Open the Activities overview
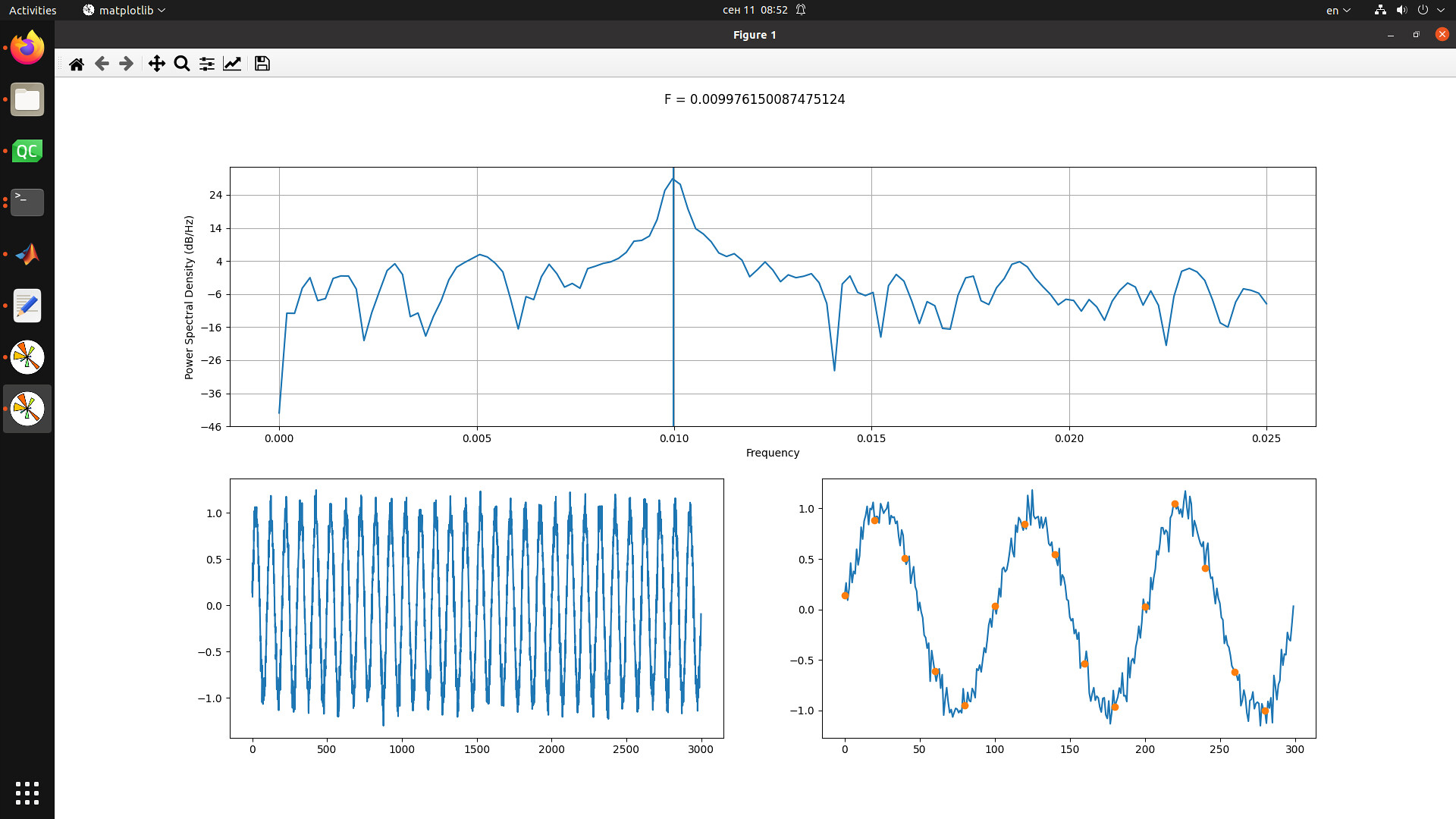This screenshot has height=819, width=1456. click(x=33, y=10)
